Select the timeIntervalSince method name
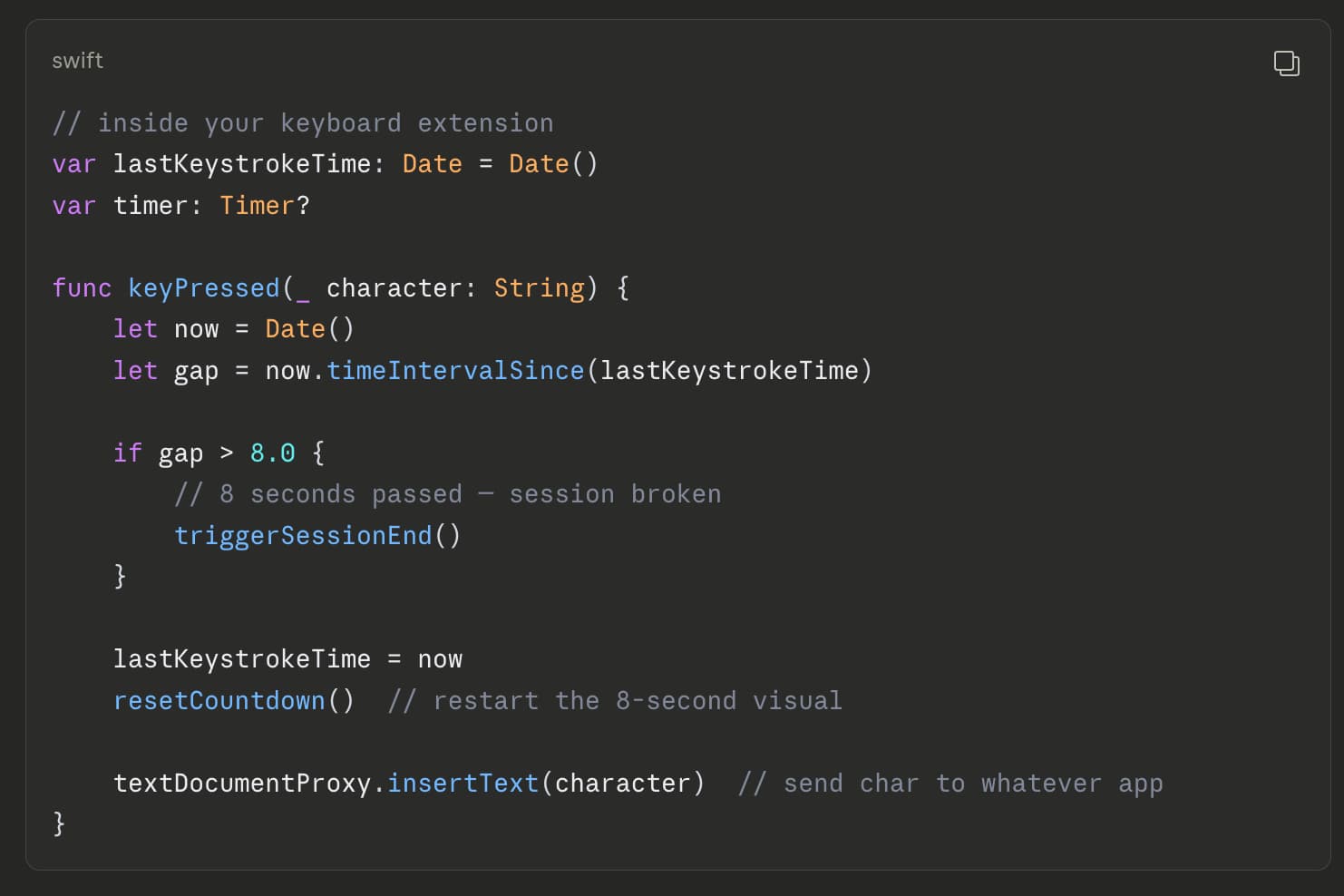 455,370
